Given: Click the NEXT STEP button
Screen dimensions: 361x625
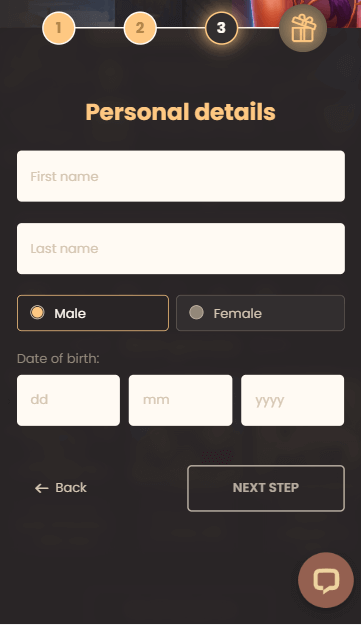Looking at the screenshot, I should tap(266, 488).
